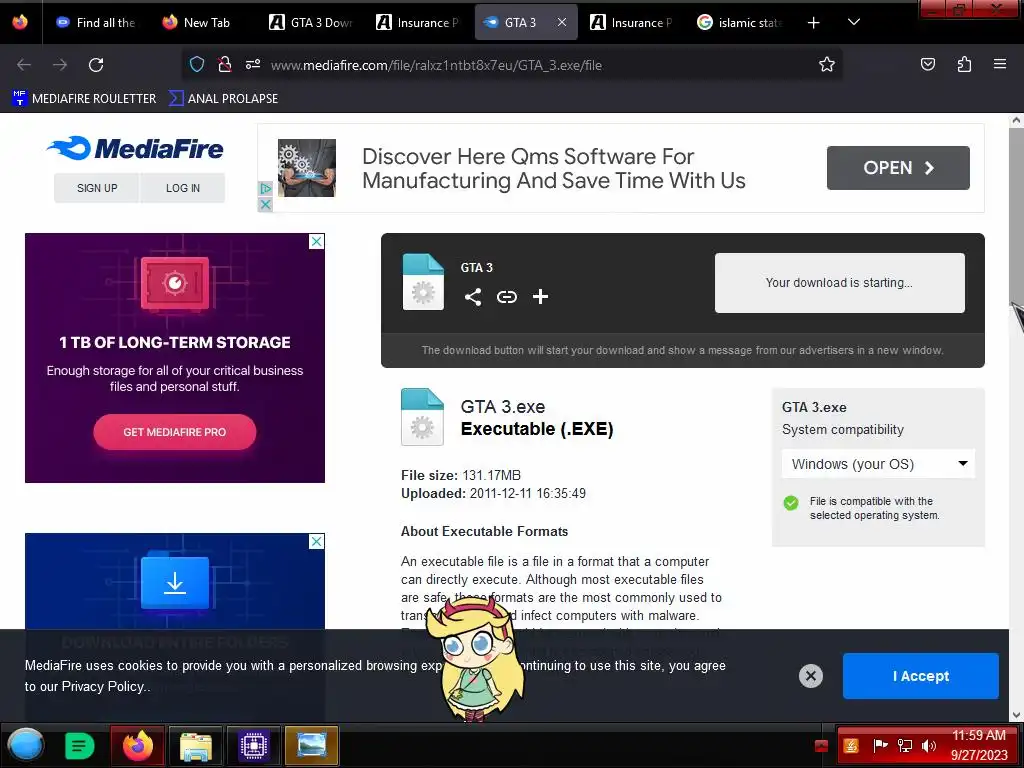Copy link using the chain icon
The width and height of the screenshot is (1024, 768).
pyautogui.click(x=507, y=297)
